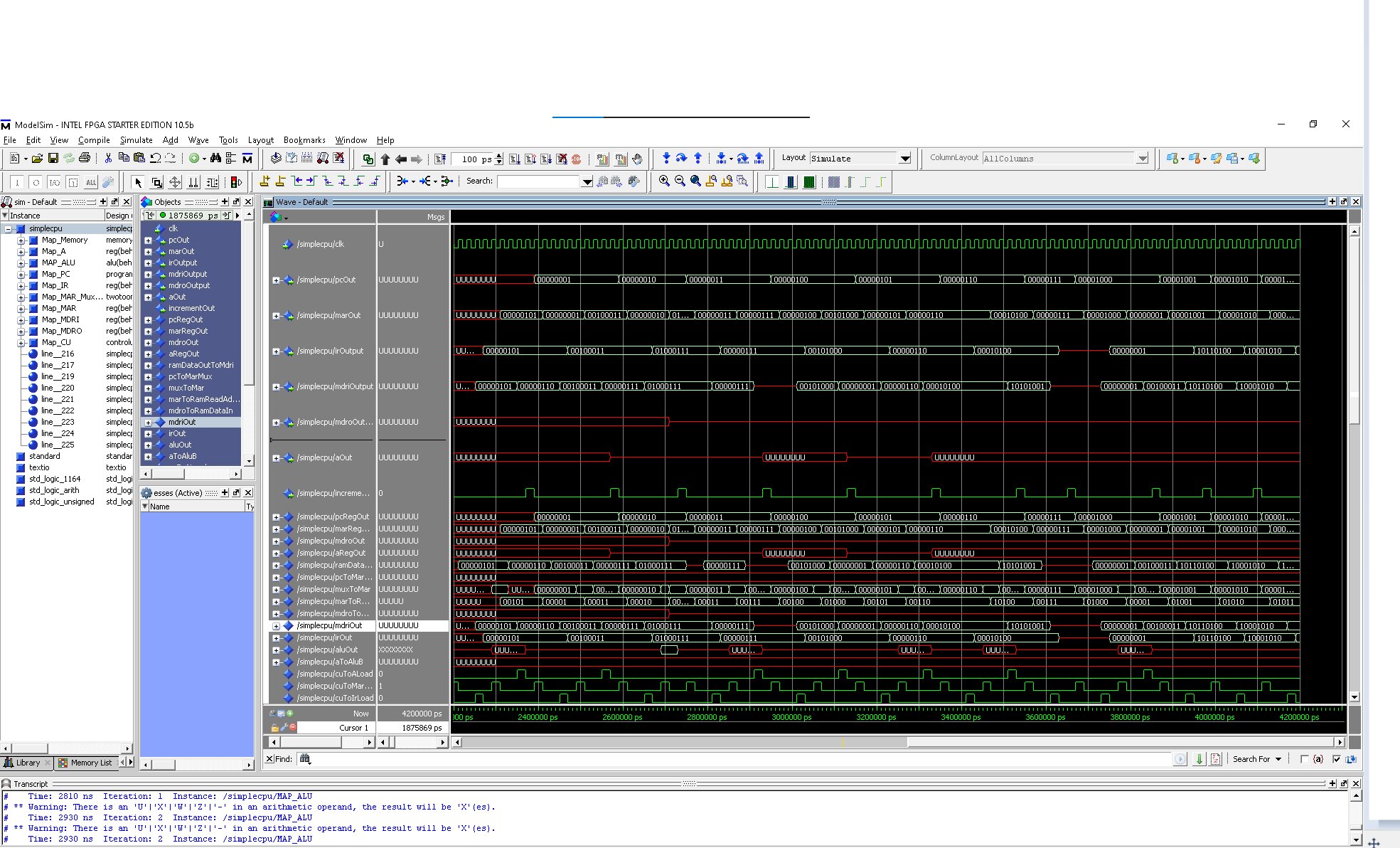Increase the run length stepper
1400x848 pixels.
499,156
